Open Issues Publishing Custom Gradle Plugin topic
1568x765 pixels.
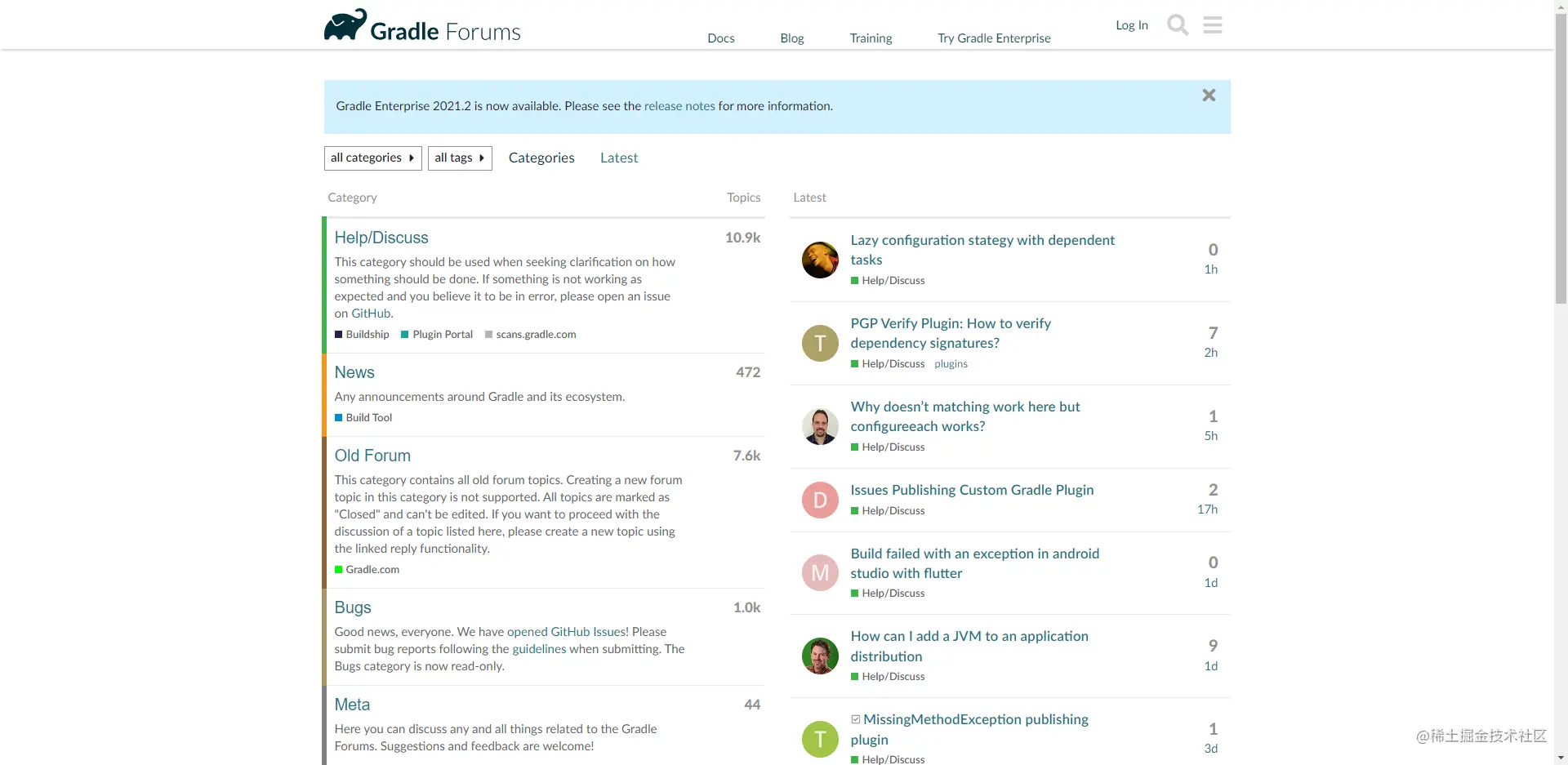pyautogui.click(x=972, y=490)
